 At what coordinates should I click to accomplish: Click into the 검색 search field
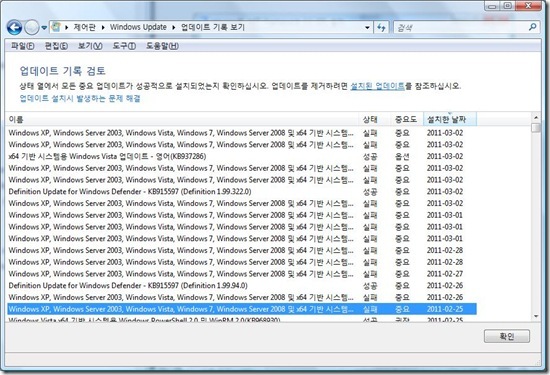click(x=460, y=27)
